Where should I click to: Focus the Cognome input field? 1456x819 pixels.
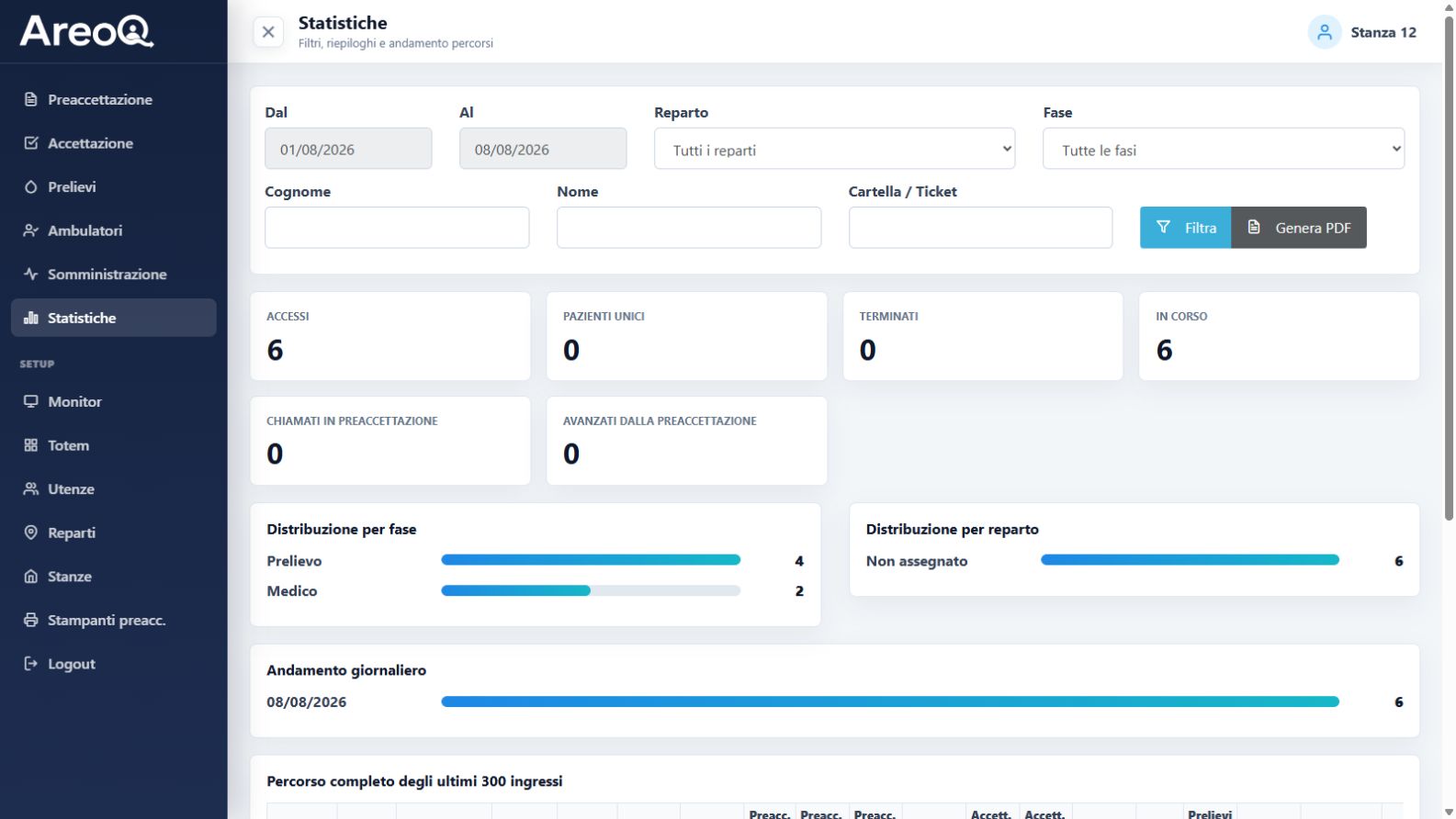point(397,228)
